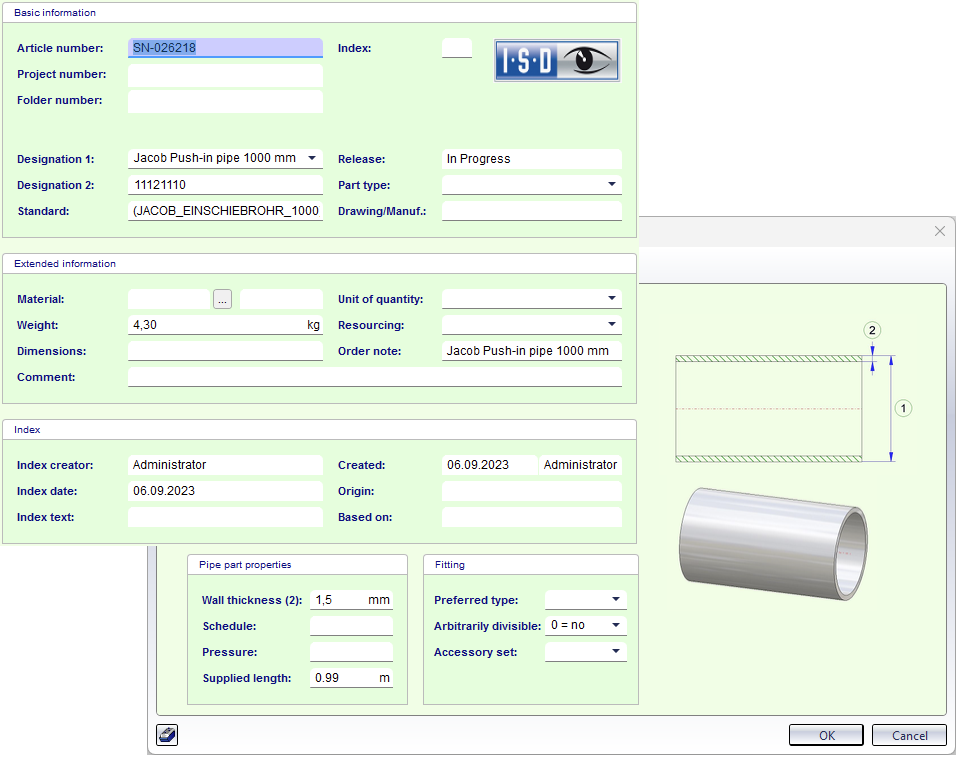Click the Dimensions input field
Image resolution: width=959 pixels, height=758 pixels.
click(x=225, y=351)
